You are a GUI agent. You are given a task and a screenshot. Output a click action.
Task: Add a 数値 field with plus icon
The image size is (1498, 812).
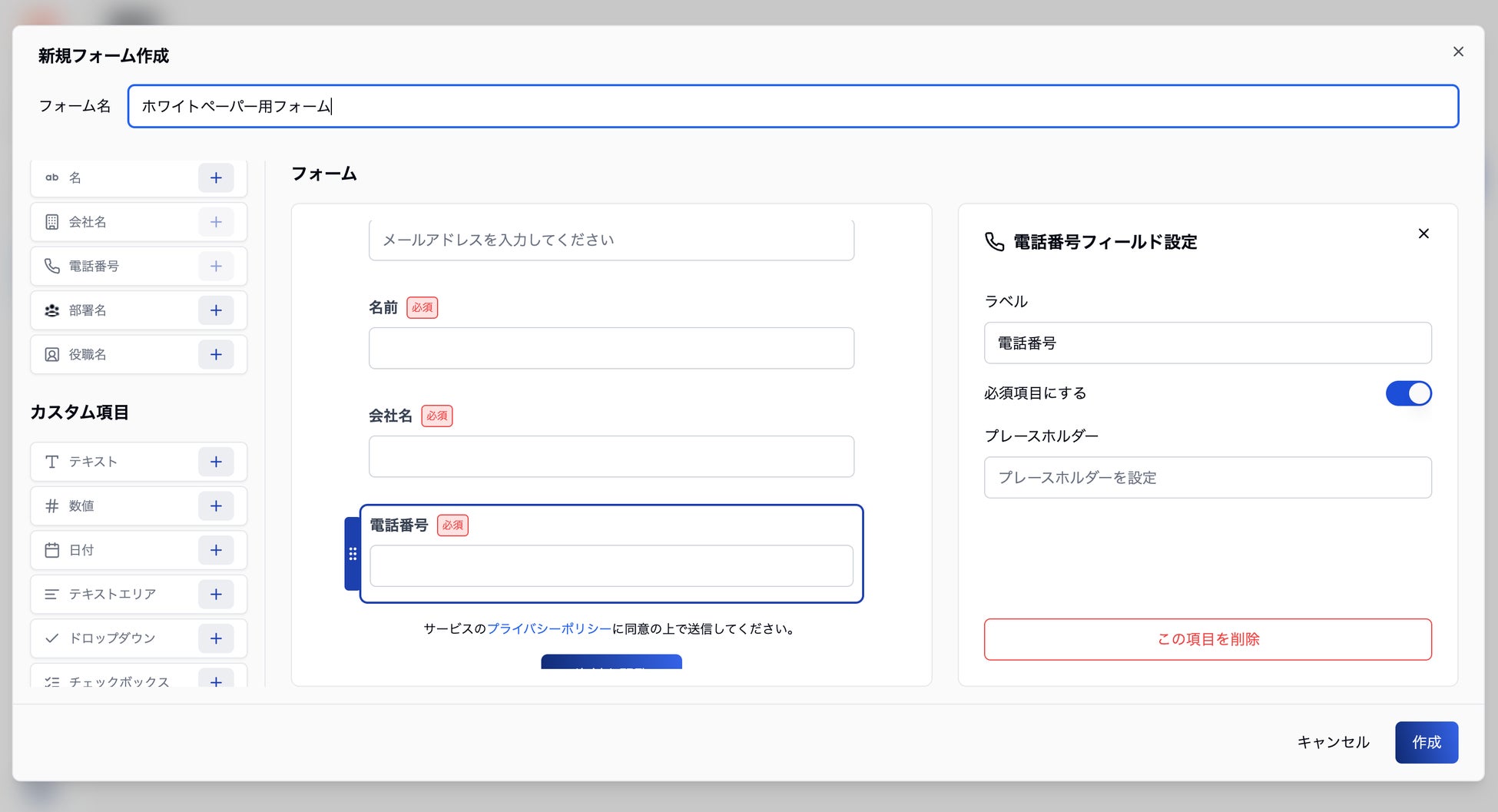click(x=216, y=506)
